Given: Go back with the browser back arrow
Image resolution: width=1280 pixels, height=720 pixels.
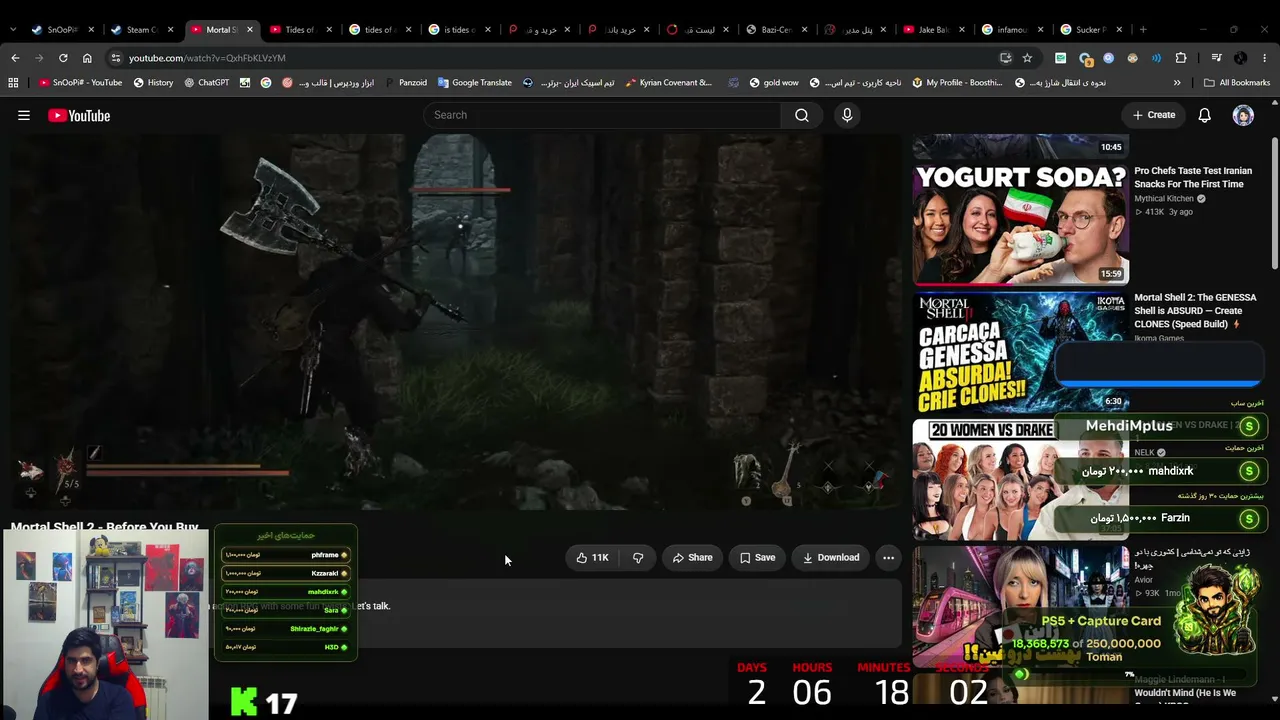Looking at the screenshot, I should click(x=15, y=58).
